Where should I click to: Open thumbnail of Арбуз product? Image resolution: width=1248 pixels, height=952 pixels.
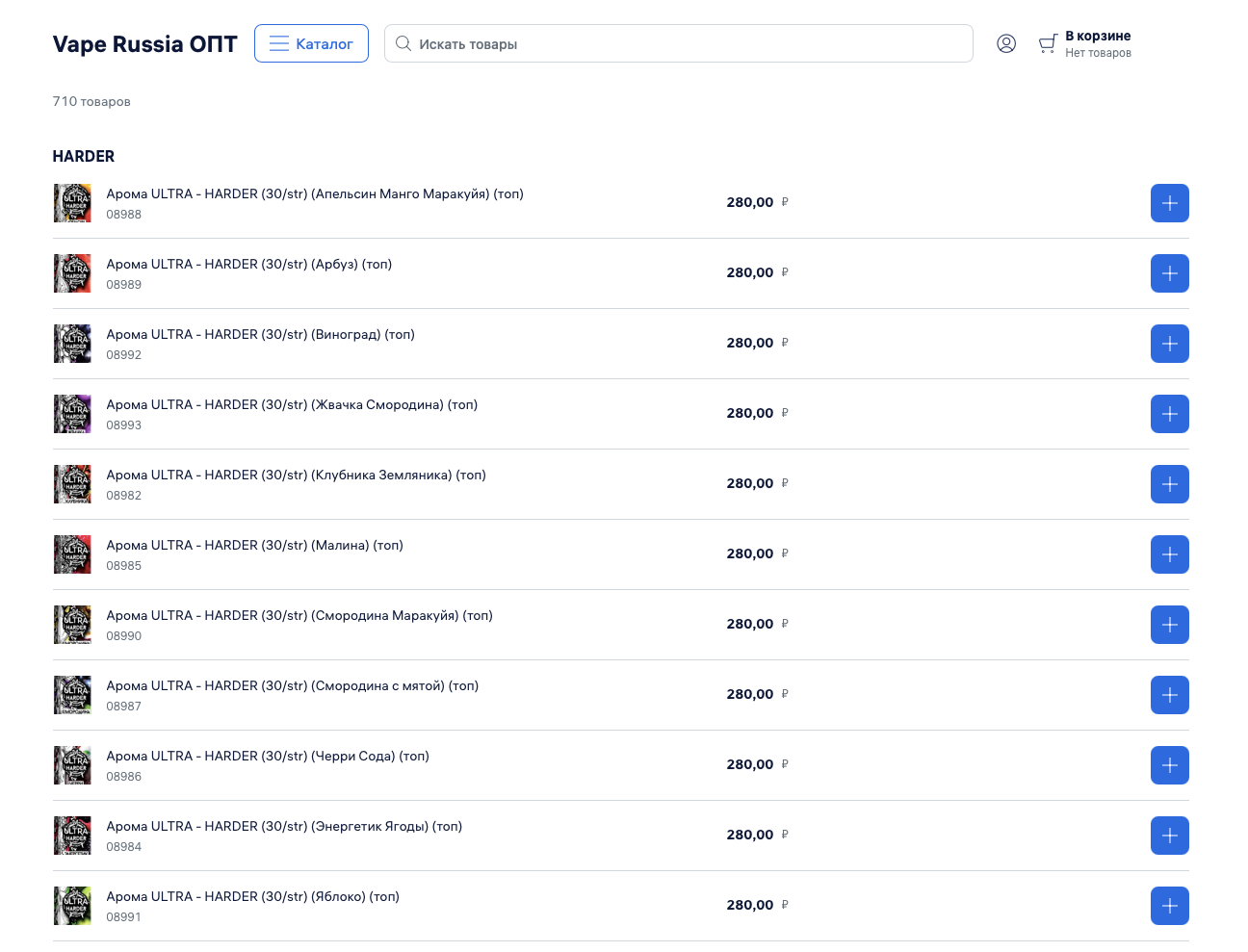72,273
